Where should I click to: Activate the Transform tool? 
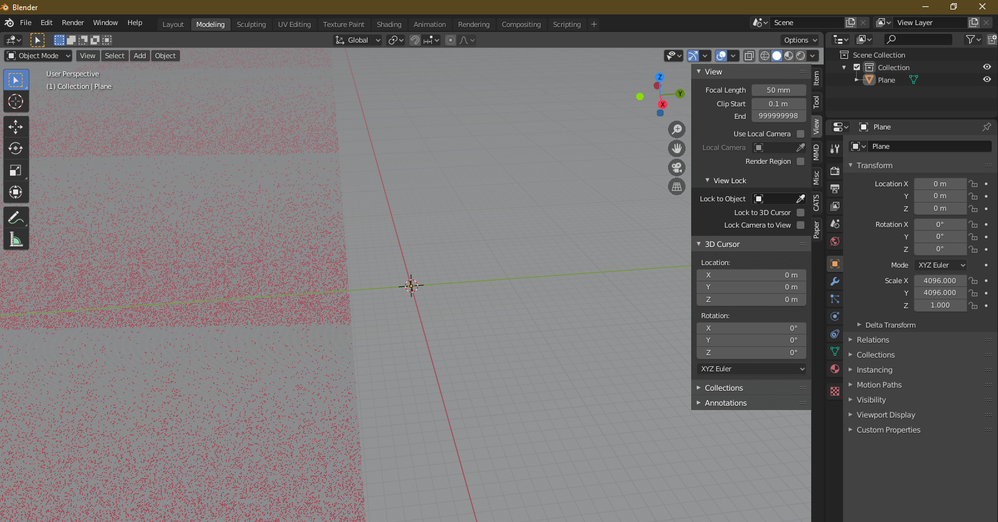click(16, 192)
